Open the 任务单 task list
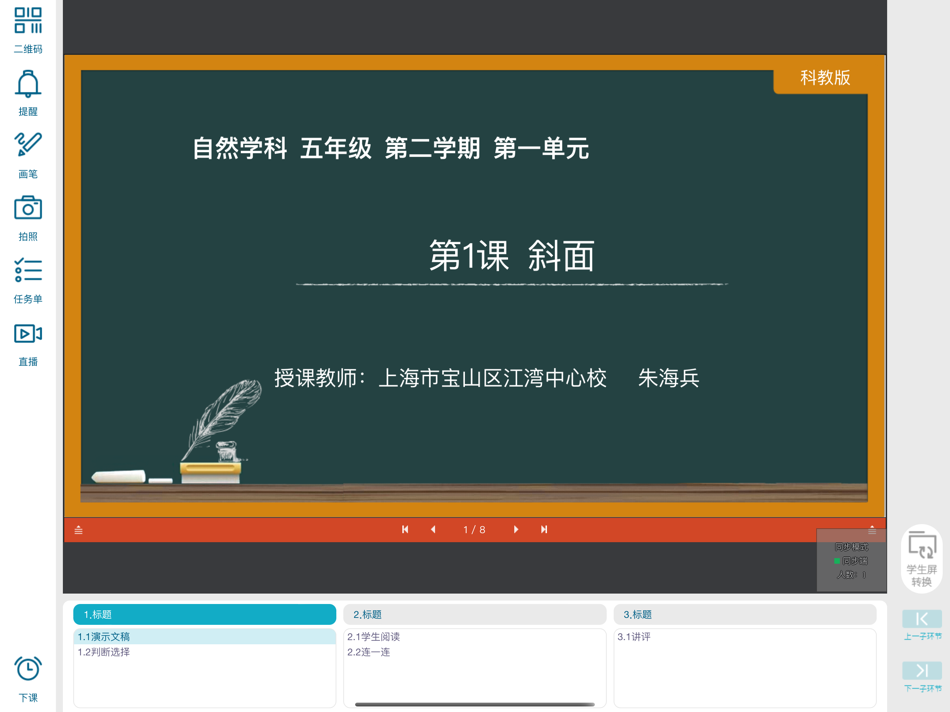The height and width of the screenshot is (712, 950). pyautogui.click(x=28, y=281)
